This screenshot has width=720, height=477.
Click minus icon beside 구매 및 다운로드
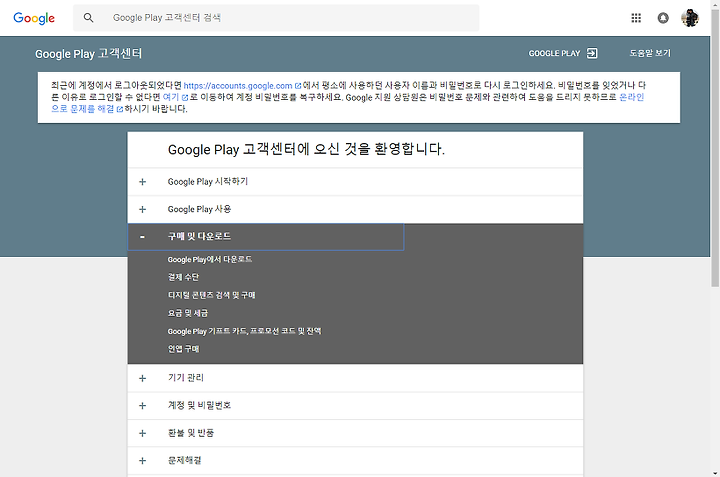point(142,237)
